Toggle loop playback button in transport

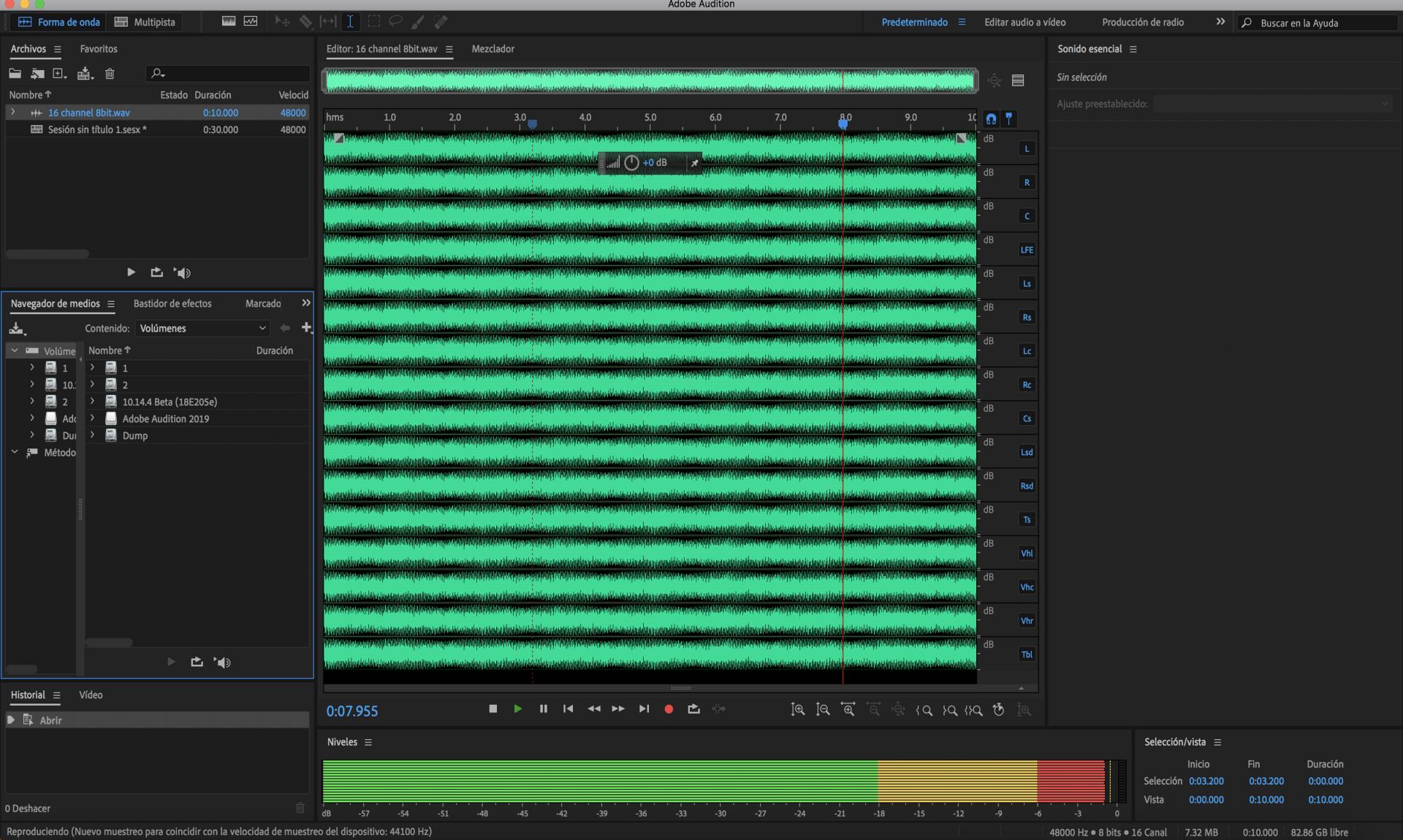click(693, 709)
